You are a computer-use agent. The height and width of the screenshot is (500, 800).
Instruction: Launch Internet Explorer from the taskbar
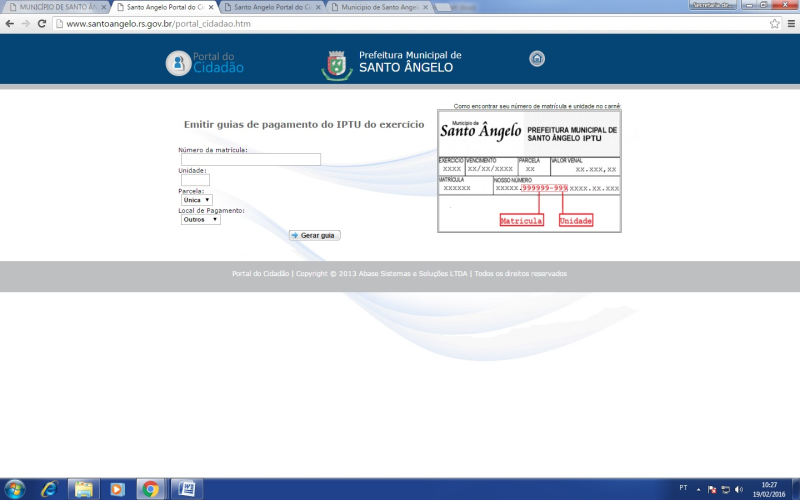tap(49, 489)
